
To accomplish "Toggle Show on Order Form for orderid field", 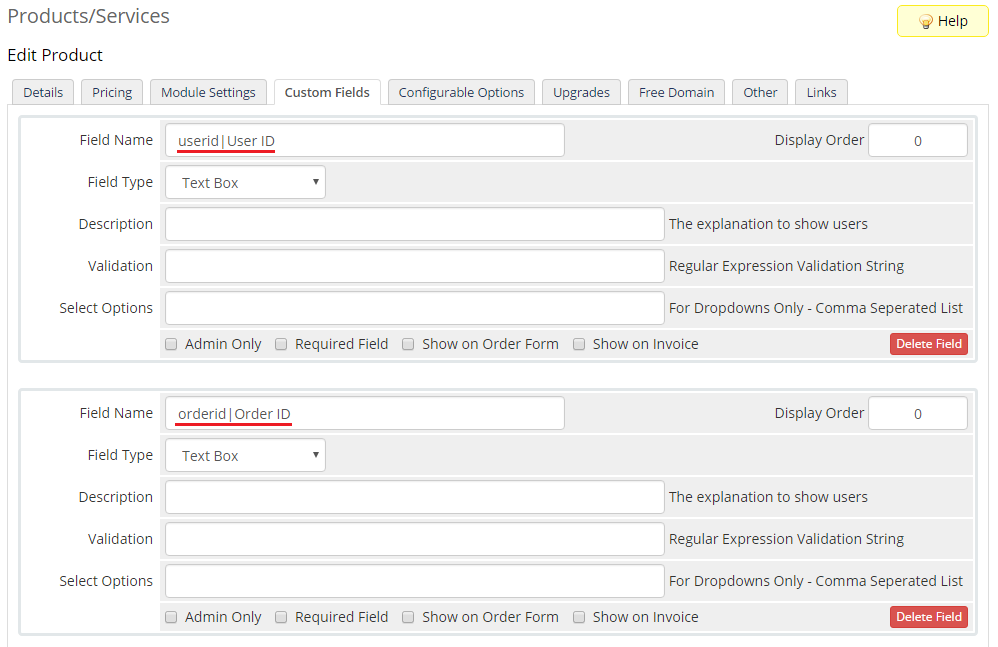I will [x=408, y=617].
